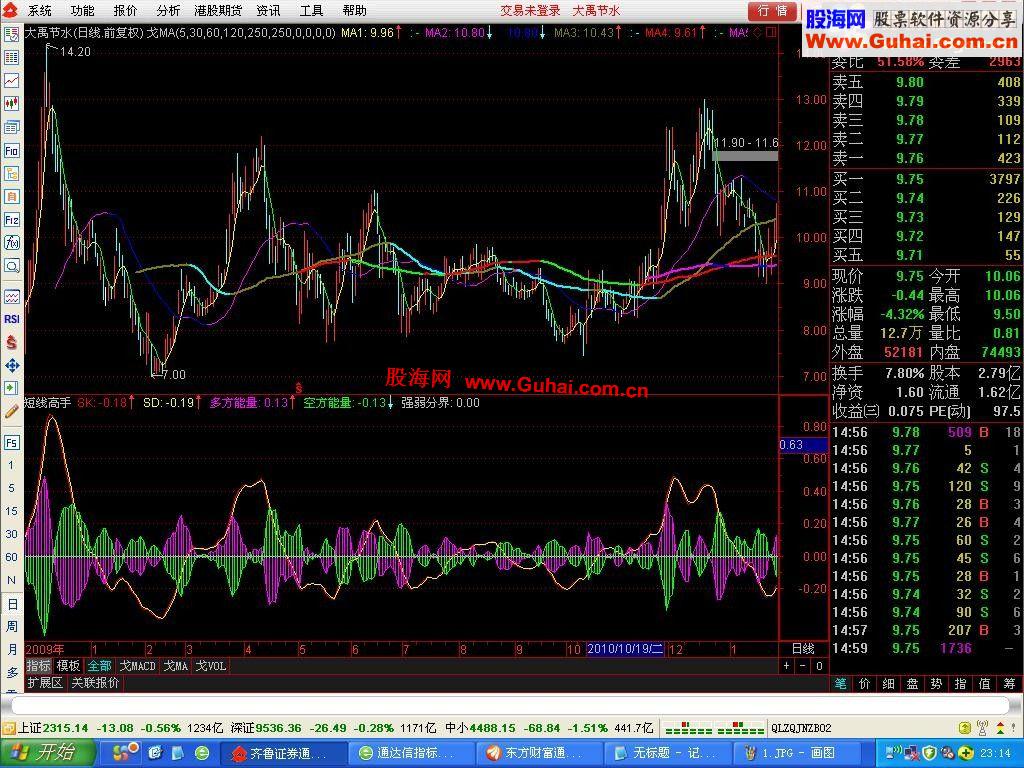Click the wavy indicator lines sidebar icon
Image resolution: width=1024 pixels, height=768 pixels.
click(x=11, y=296)
